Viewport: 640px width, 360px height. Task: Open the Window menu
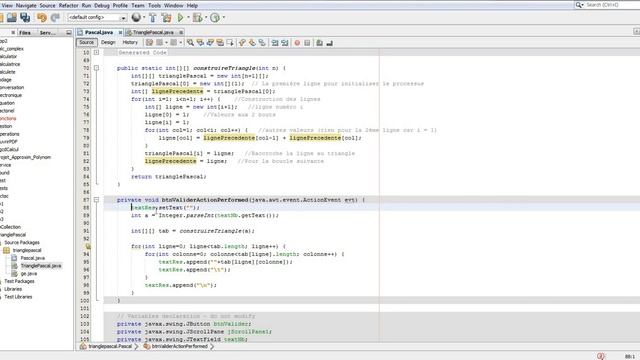[x=173, y=5]
